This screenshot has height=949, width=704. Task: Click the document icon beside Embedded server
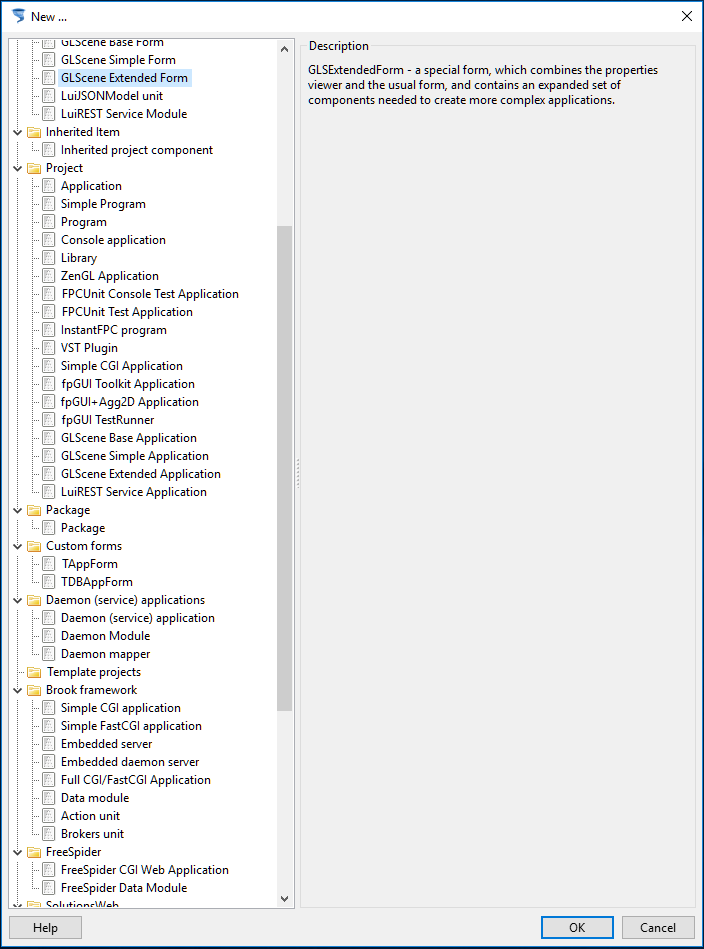point(48,744)
